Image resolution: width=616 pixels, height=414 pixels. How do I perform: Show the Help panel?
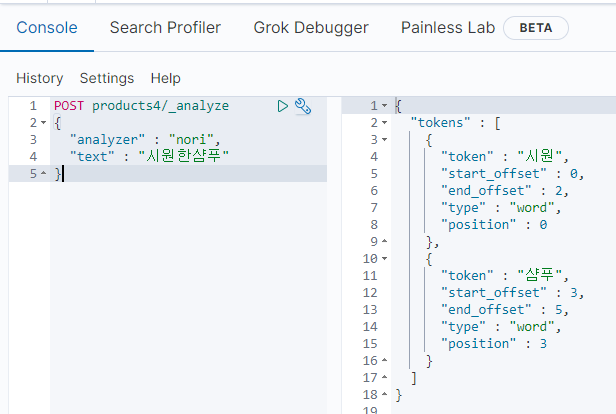coord(165,78)
